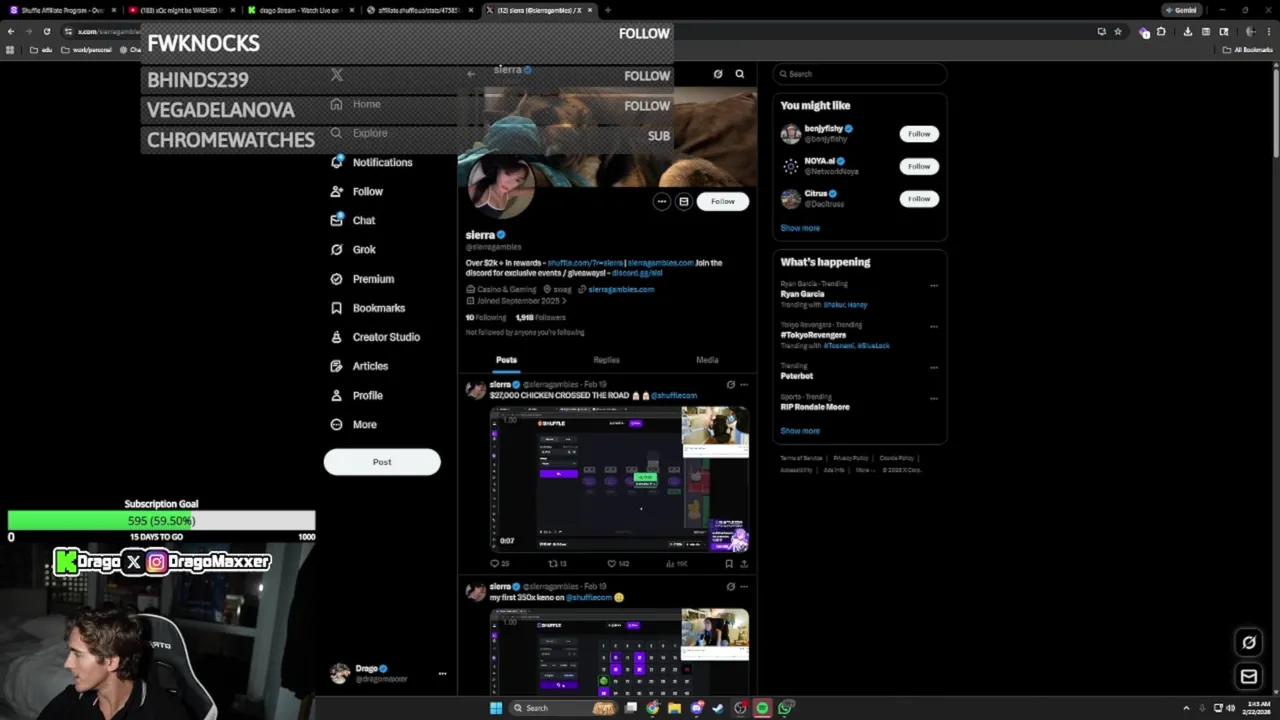The image size is (1280, 720).
Task: Open Grok floating button at bottom right
Action: [1249, 642]
